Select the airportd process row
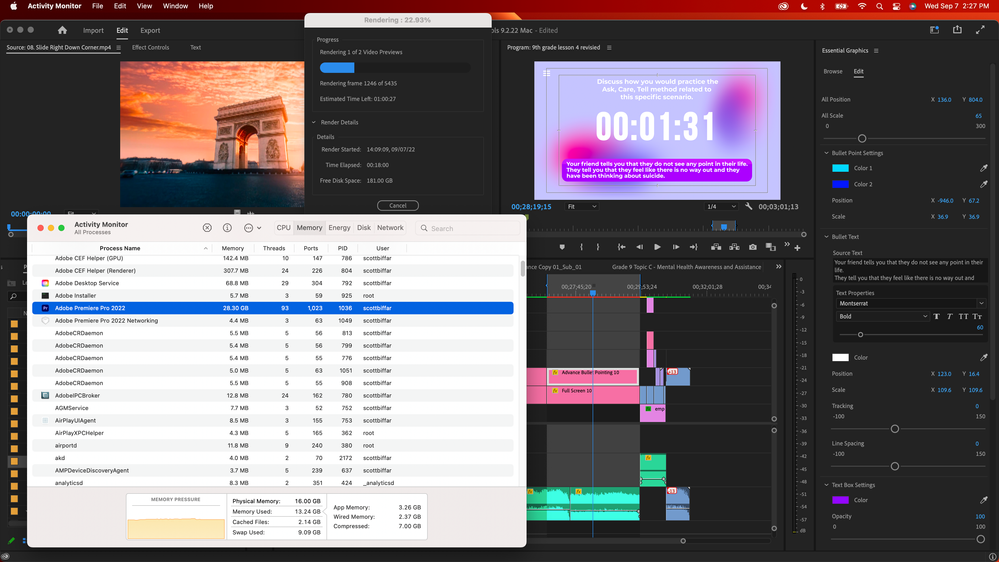 pyautogui.click(x=273, y=445)
